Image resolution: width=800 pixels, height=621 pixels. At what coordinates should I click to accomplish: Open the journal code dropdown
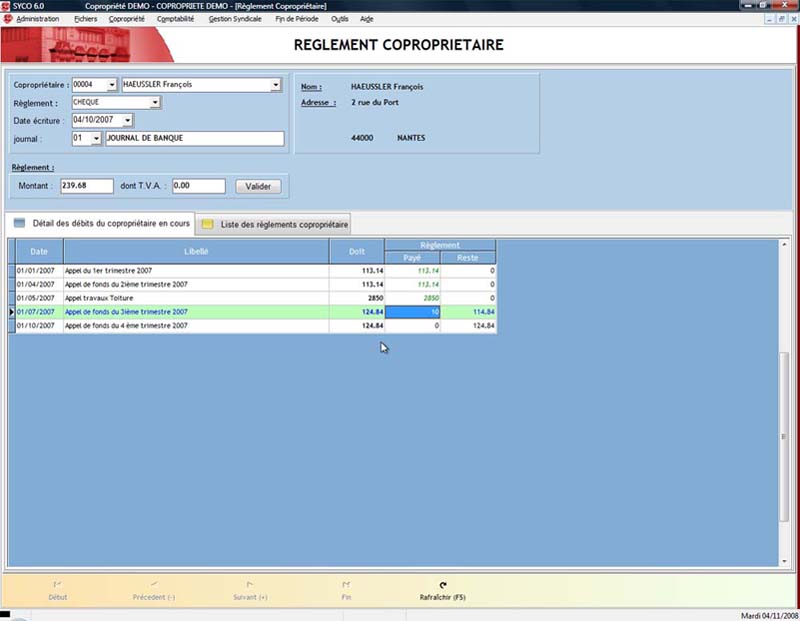96,139
